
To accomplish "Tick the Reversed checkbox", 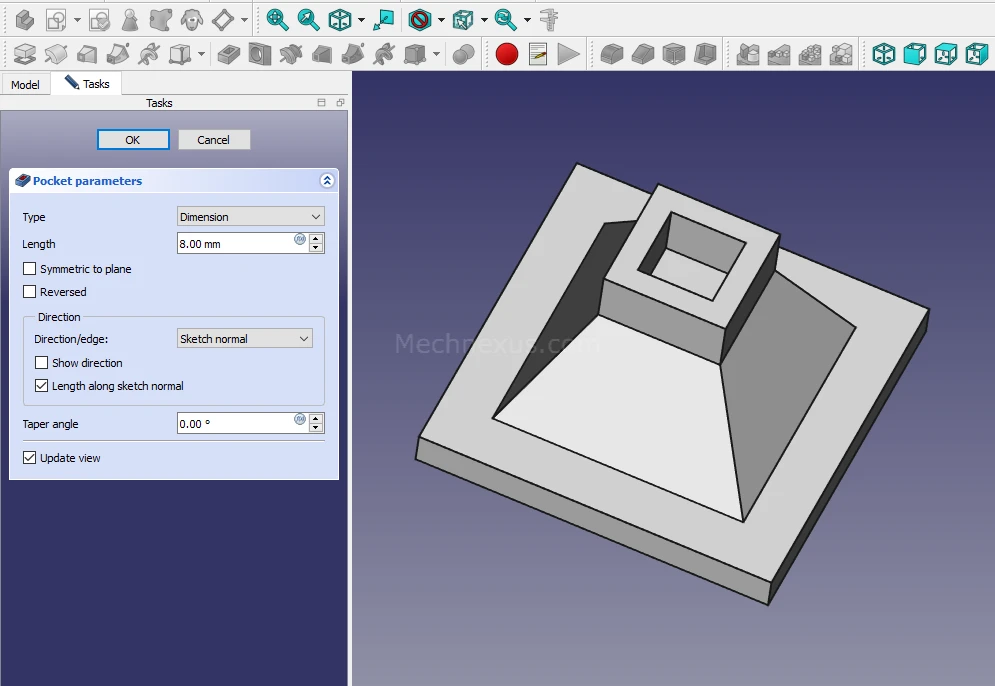I will (30, 292).
